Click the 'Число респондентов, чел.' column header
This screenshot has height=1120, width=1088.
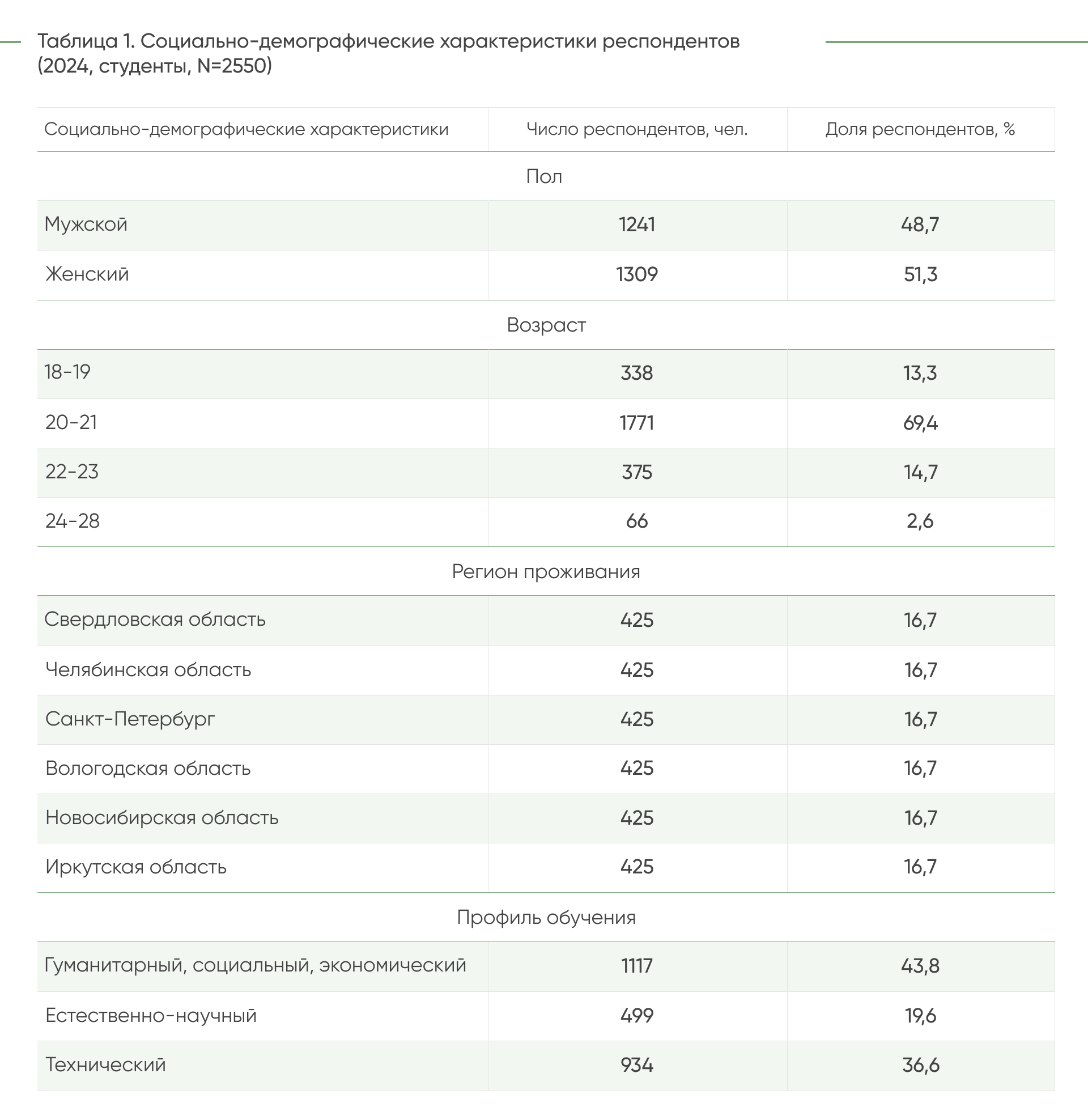click(636, 129)
